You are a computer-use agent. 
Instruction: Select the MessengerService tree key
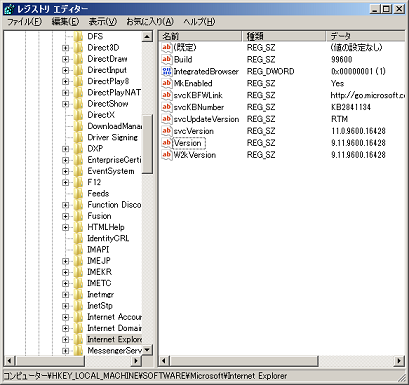(114, 351)
